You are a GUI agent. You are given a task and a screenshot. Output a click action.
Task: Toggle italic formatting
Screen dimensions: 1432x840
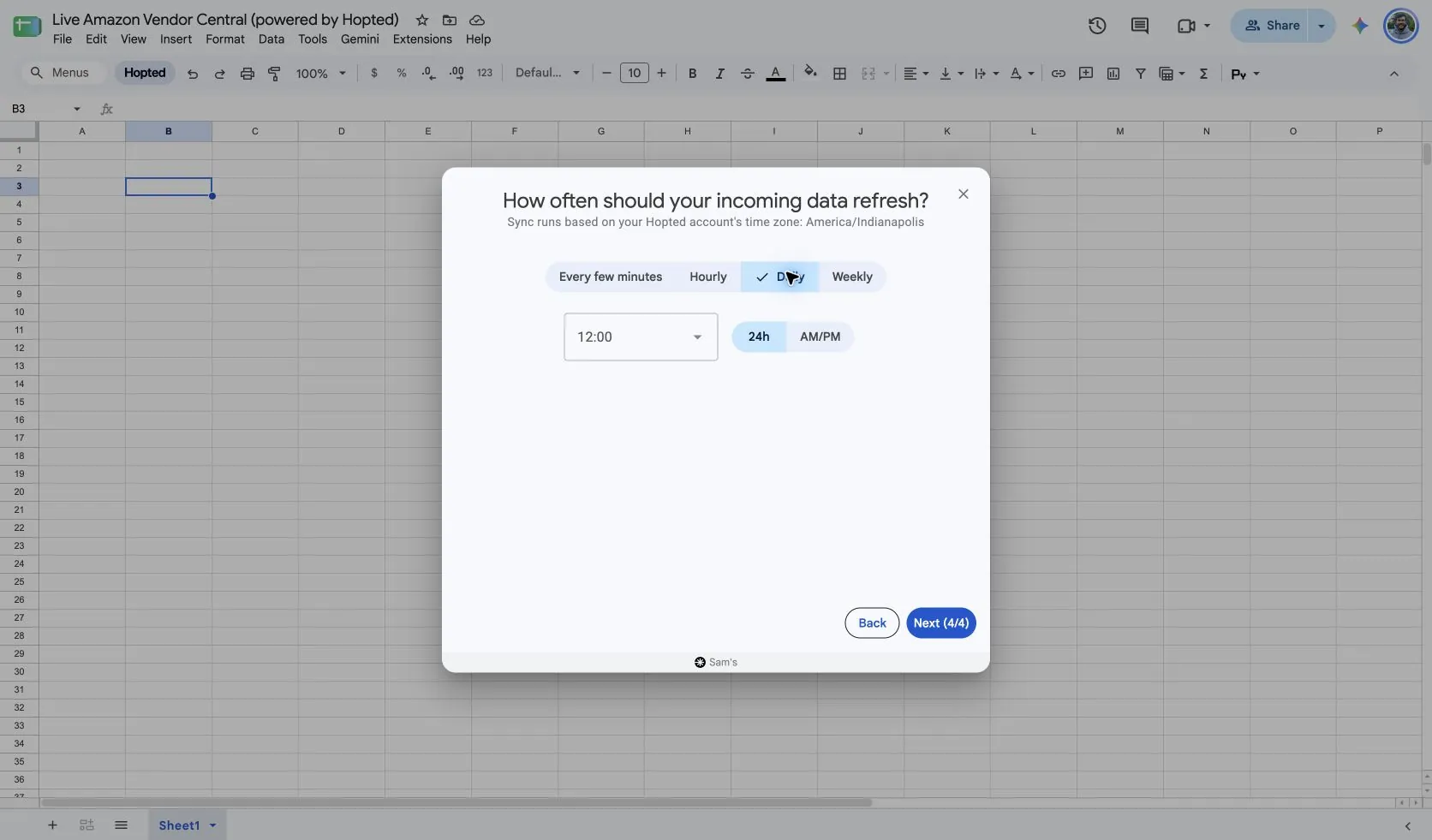[720, 74]
